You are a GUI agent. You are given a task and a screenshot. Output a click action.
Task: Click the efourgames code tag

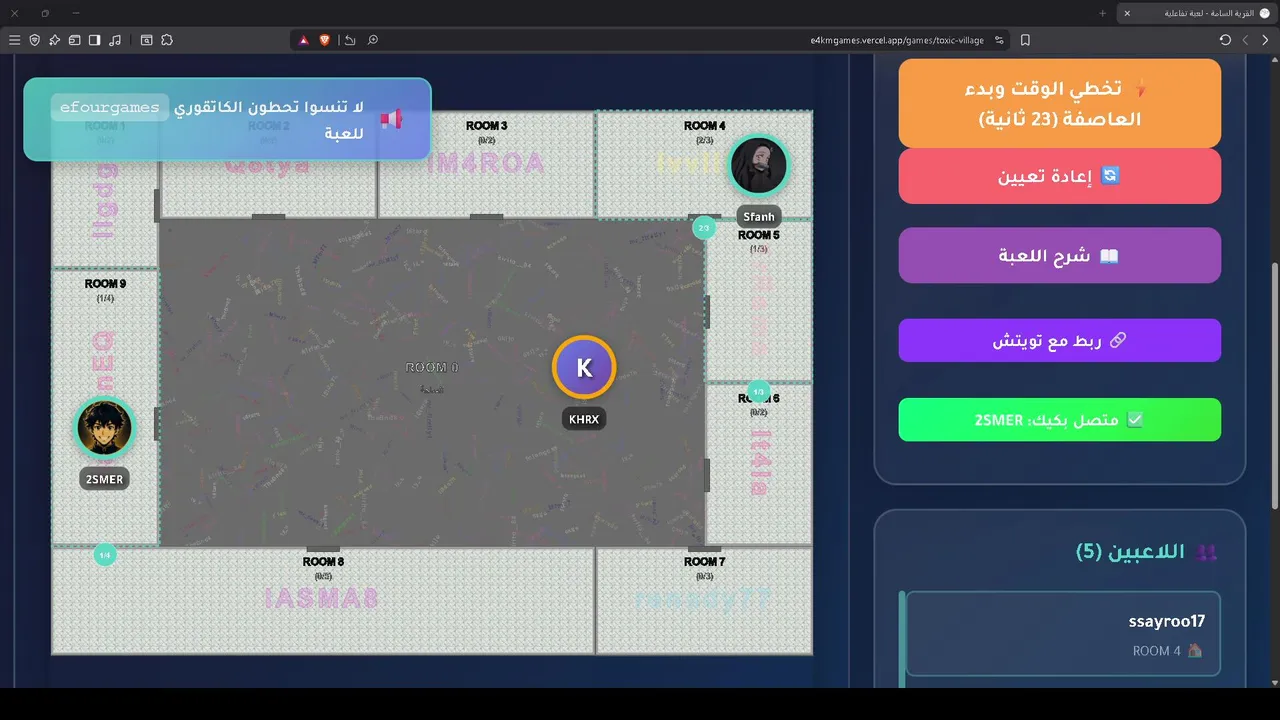tap(109, 107)
